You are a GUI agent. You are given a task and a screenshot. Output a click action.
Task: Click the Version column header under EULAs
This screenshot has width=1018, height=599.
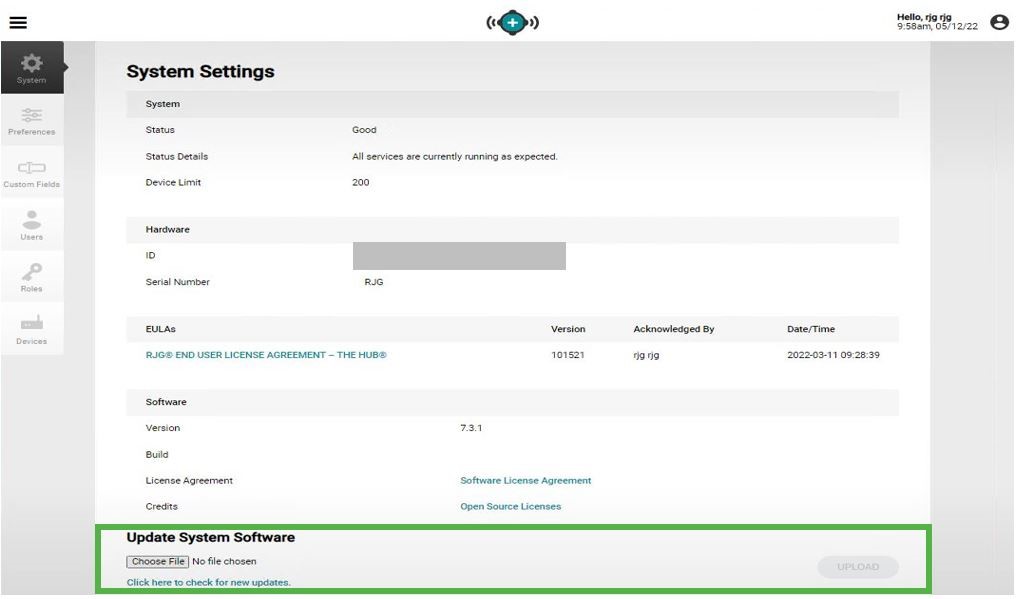[569, 328]
